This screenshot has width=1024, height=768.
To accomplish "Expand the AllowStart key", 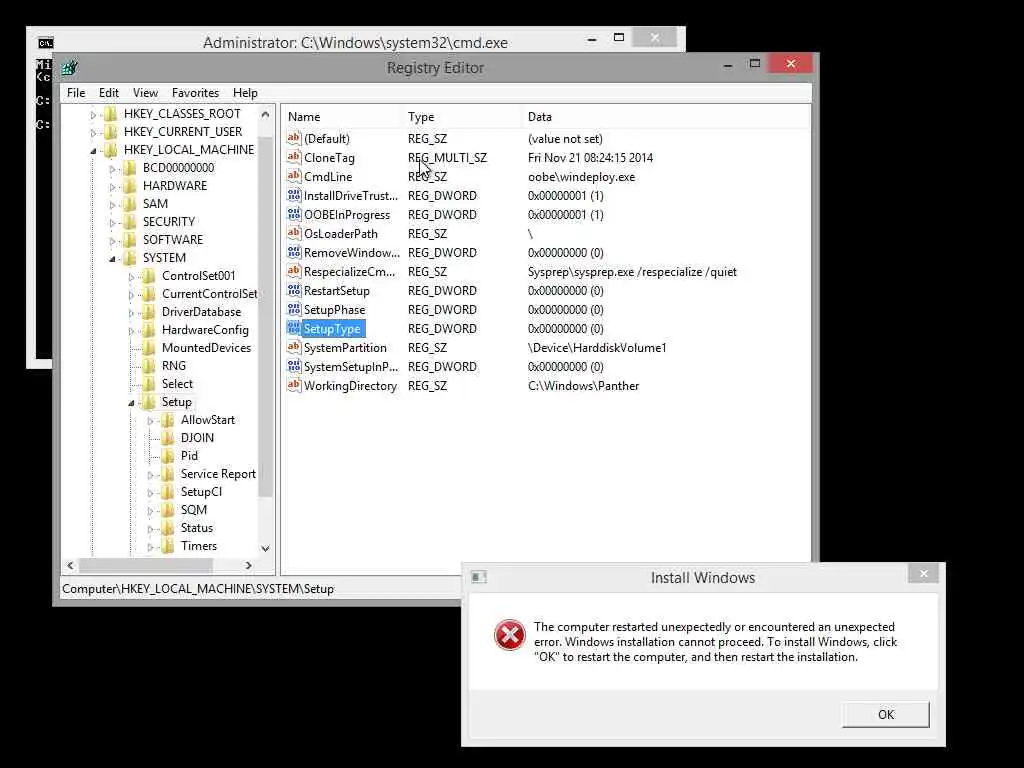I will (150, 421).
